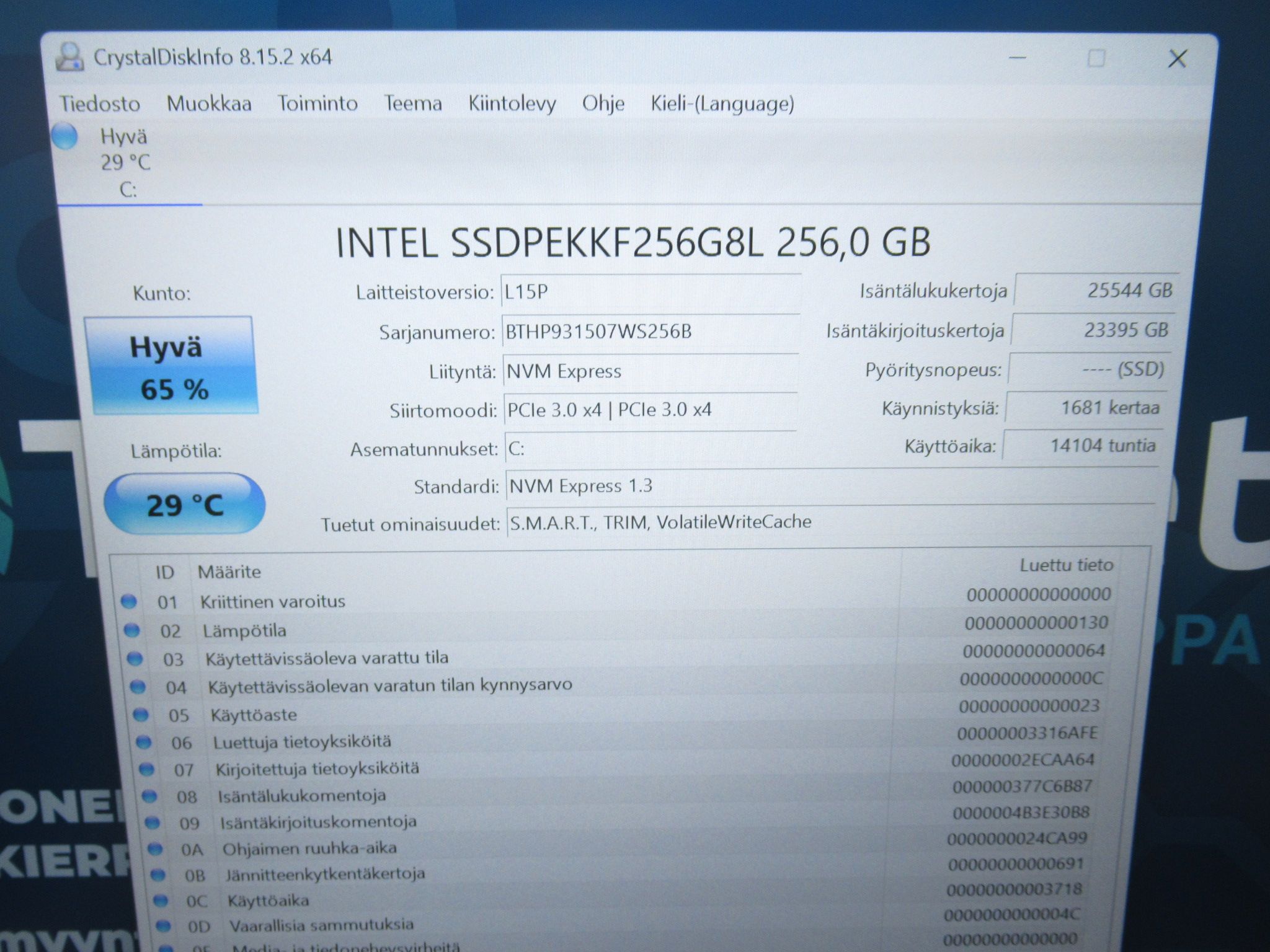Click the Hyvä 65 % health status button
The image size is (1270, 952).
coord(171,366)
